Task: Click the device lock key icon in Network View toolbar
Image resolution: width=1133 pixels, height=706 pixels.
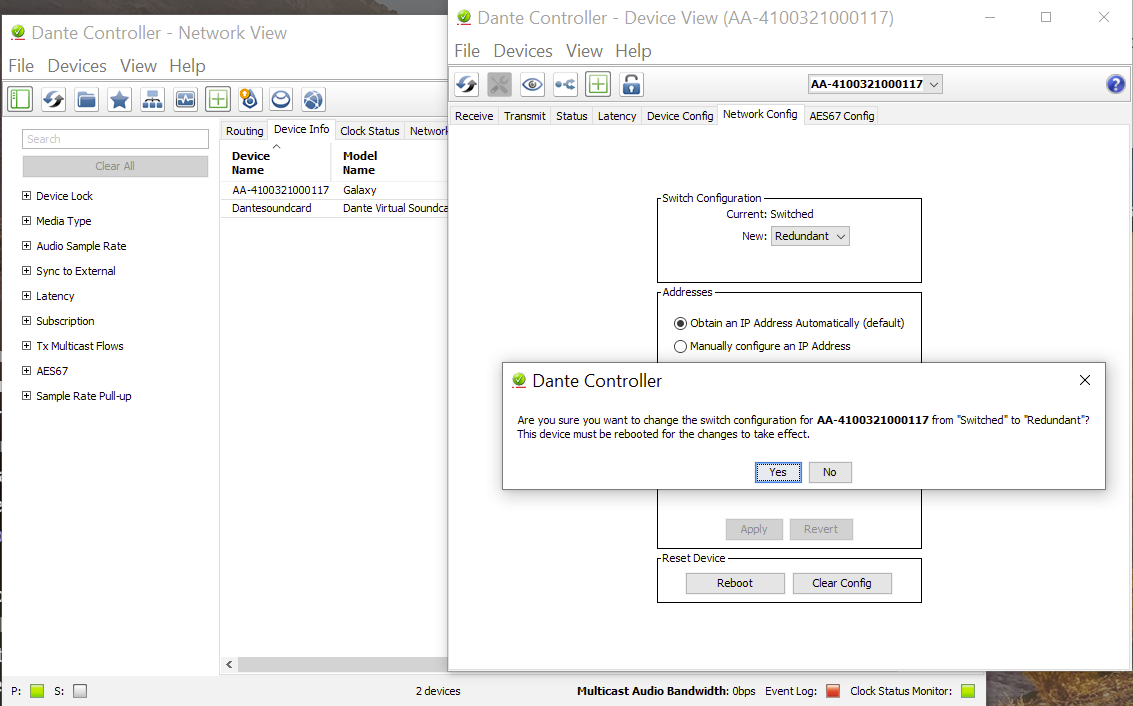Action: (249, 99)
